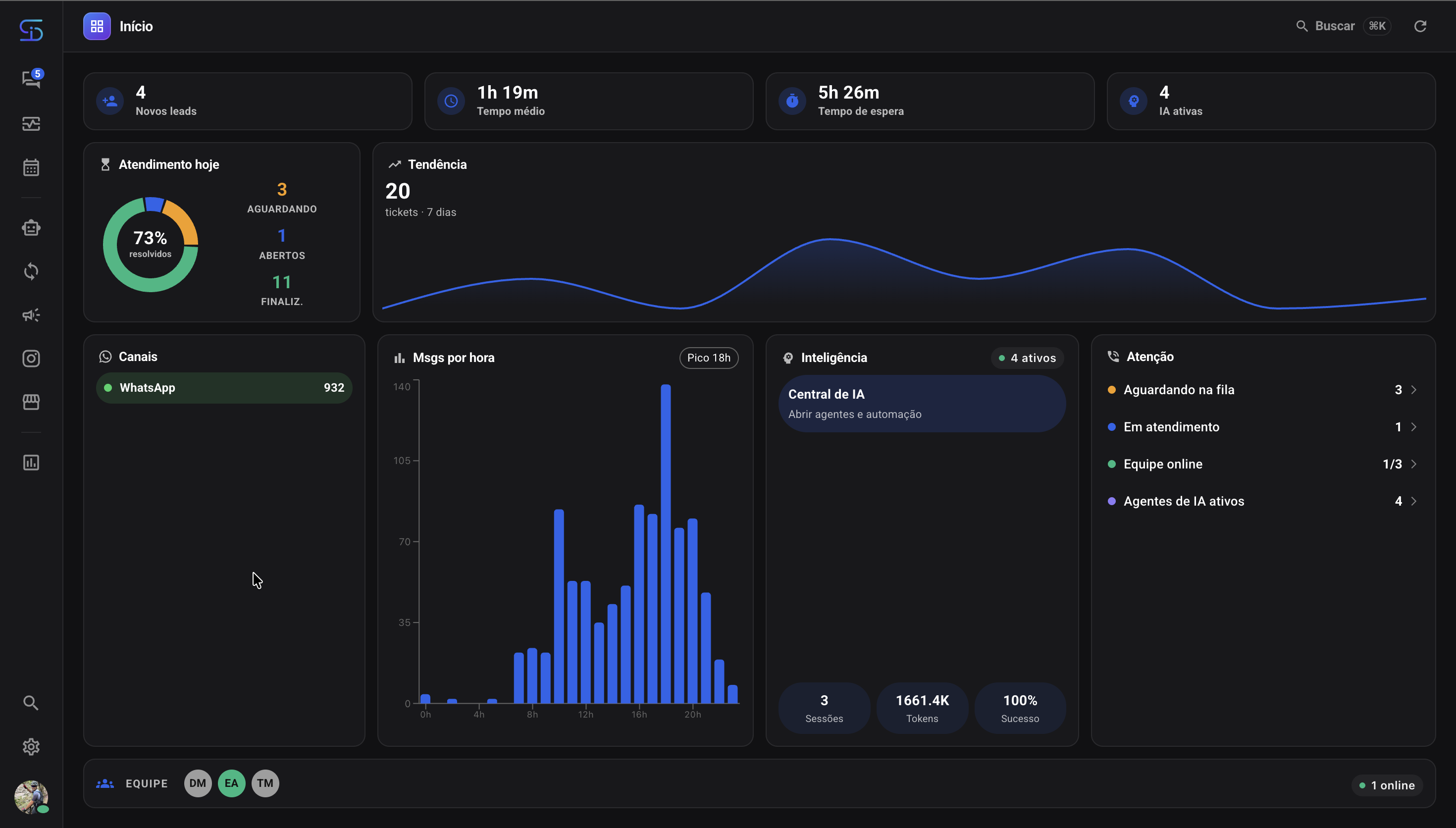Click the Tendência trend arrow icon
The width and height of the screenshot is (1456, 828).
coord(395,164)
